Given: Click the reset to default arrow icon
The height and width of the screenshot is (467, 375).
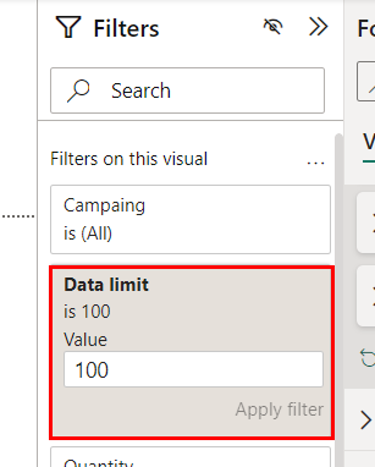Looking at the screenshot, I should pos(368,358).
